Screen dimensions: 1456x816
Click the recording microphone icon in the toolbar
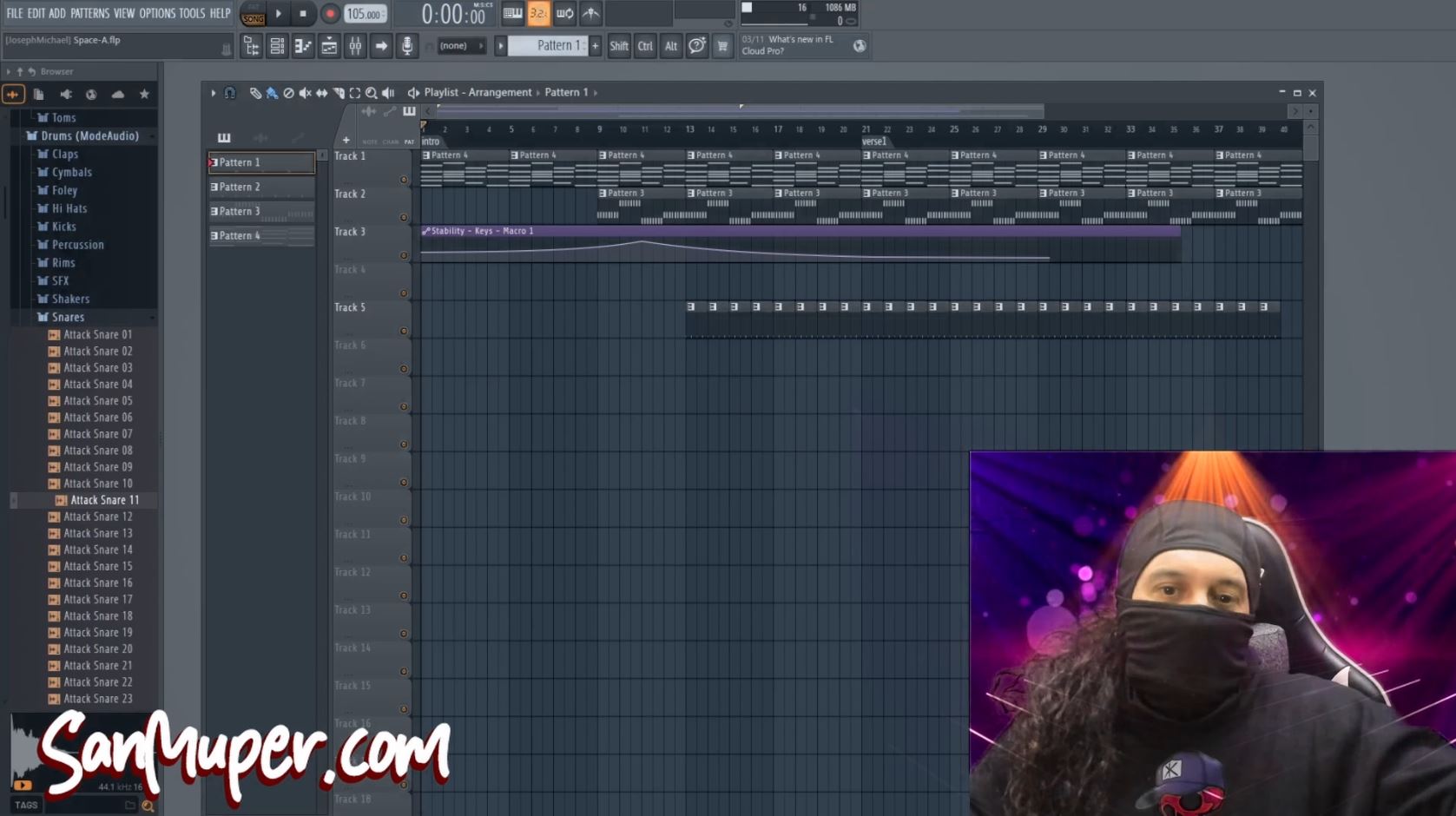tap(407, 45)
